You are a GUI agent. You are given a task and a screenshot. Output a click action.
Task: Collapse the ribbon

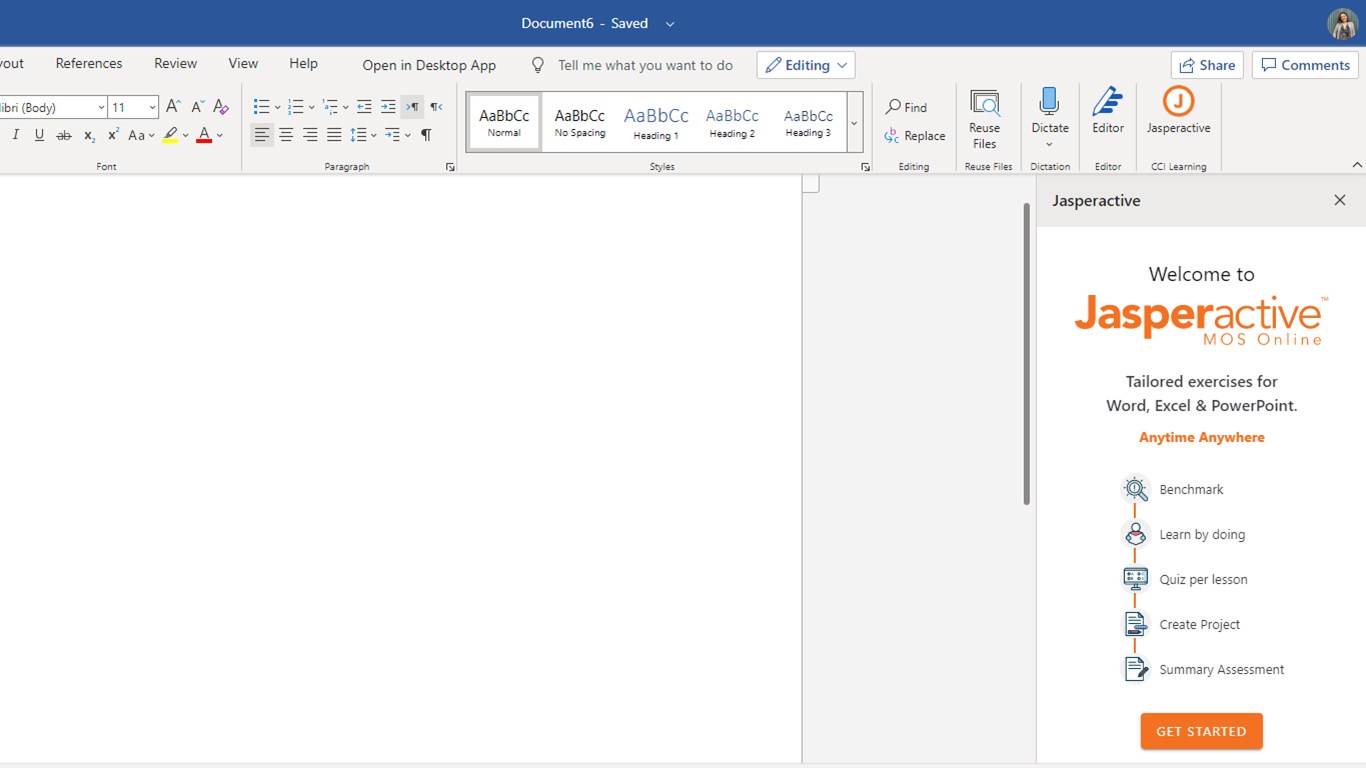point(1357,165)
